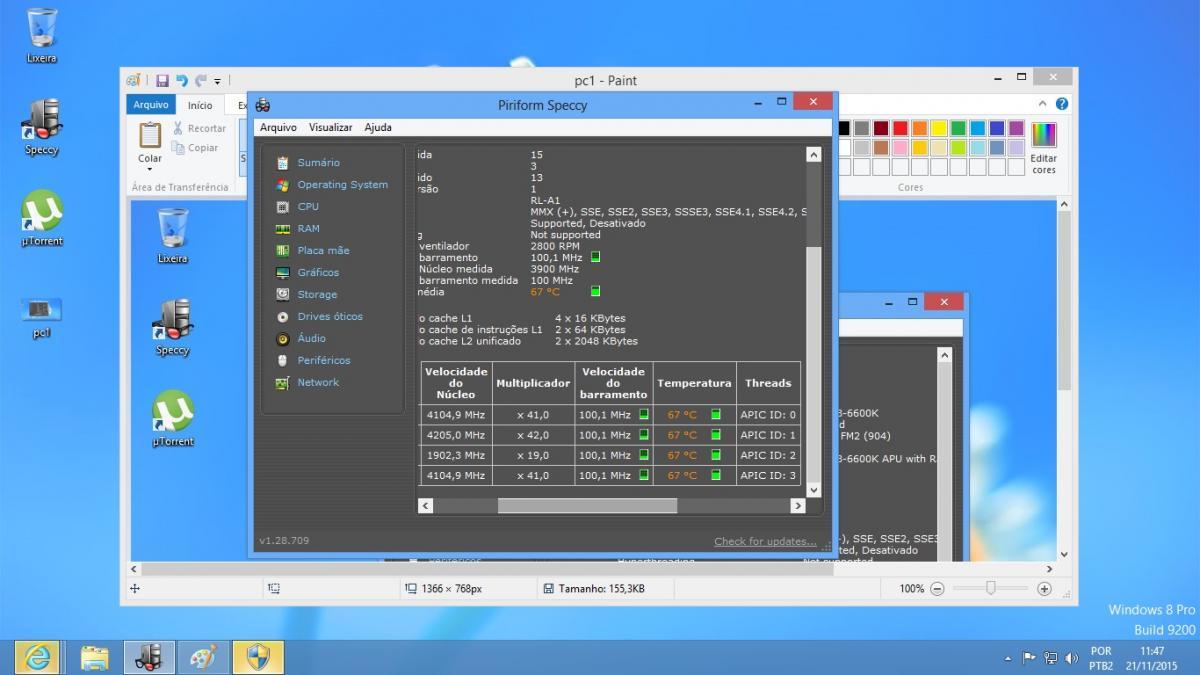The width and height of the screenshot is (1200, 675).
Task: Click the Colar clipboard icon in Paint
Action: [150, 135]
